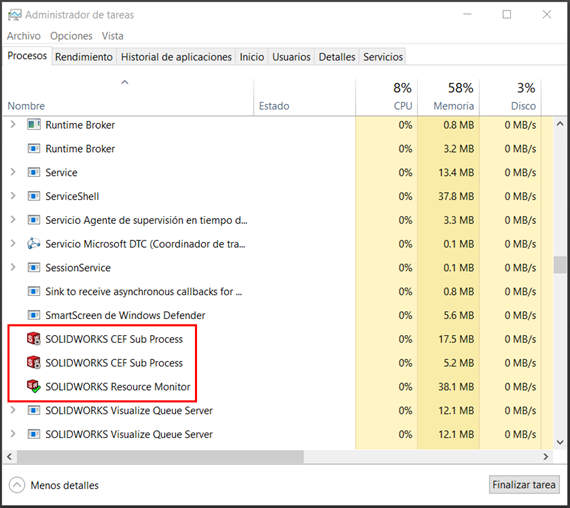Screen dimensions: 570x508
Task: Open the Archivo menu
Action: [x=24, y=36]
